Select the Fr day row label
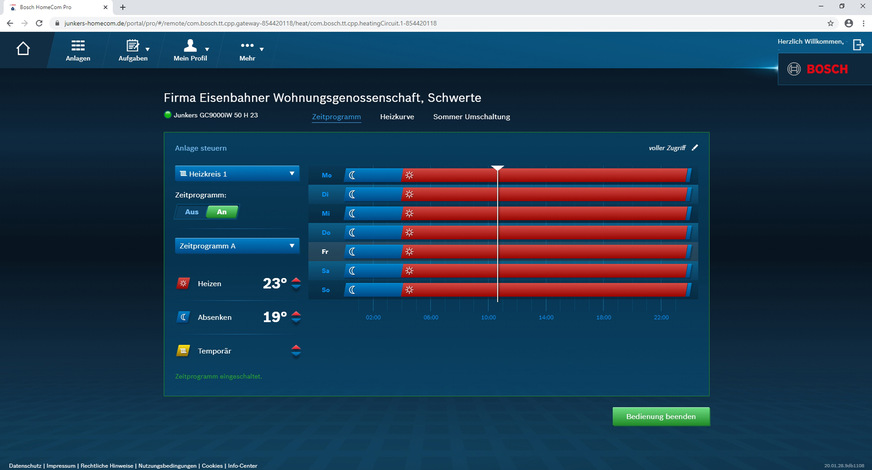The width and height of the screenshot is (872, 470). tap(326, 251)
